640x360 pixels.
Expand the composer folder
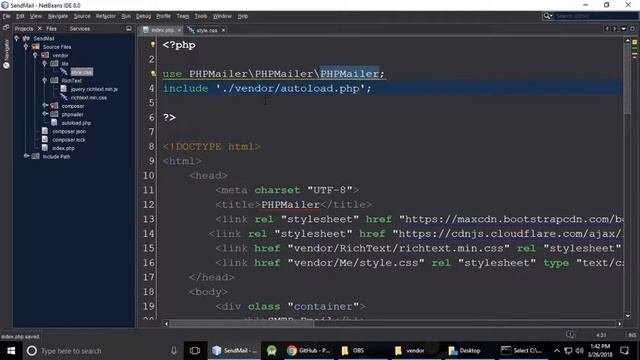pos(45,106)
